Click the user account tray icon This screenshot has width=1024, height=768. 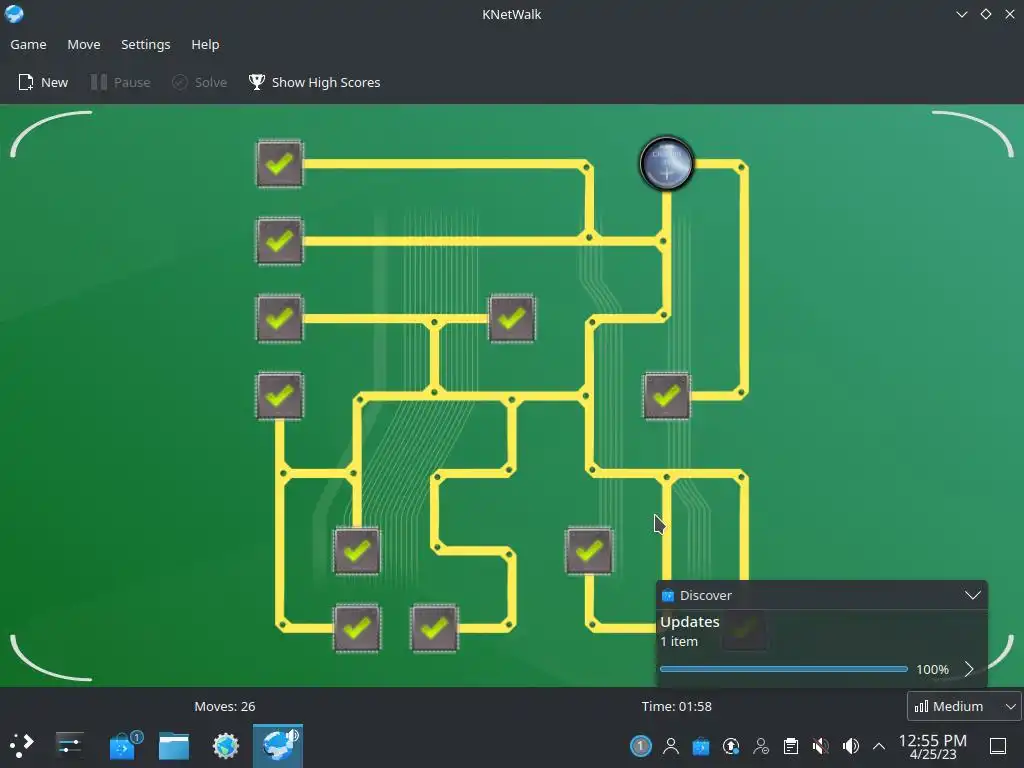671,746
